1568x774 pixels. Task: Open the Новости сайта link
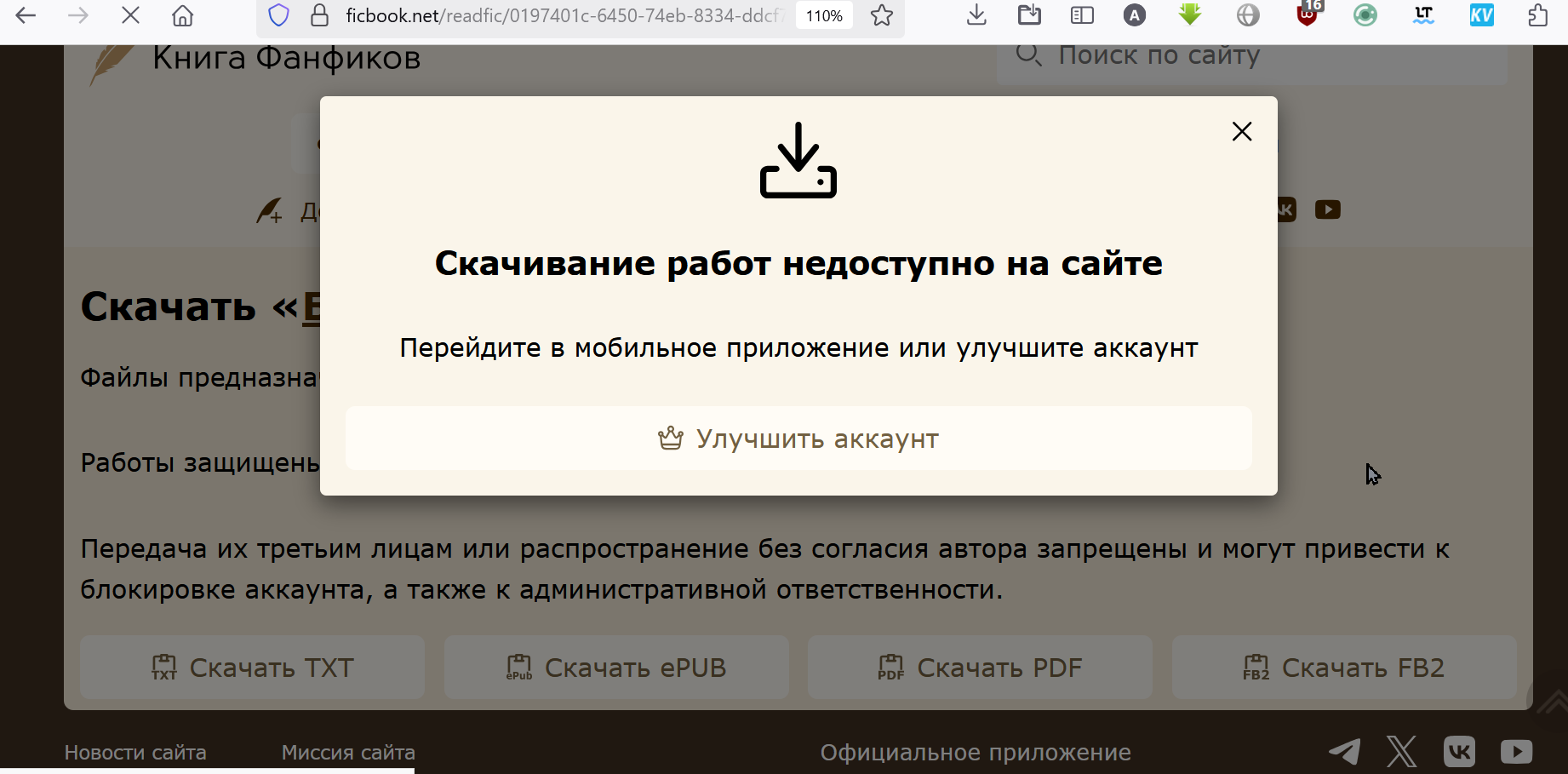[134, 752]
